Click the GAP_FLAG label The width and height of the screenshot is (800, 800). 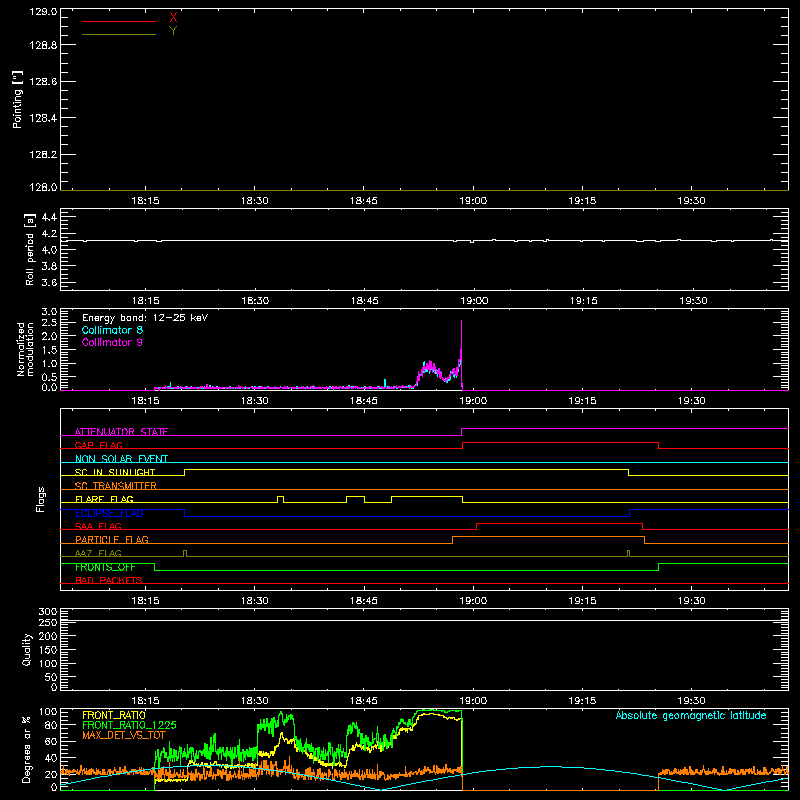pos(98,445)
